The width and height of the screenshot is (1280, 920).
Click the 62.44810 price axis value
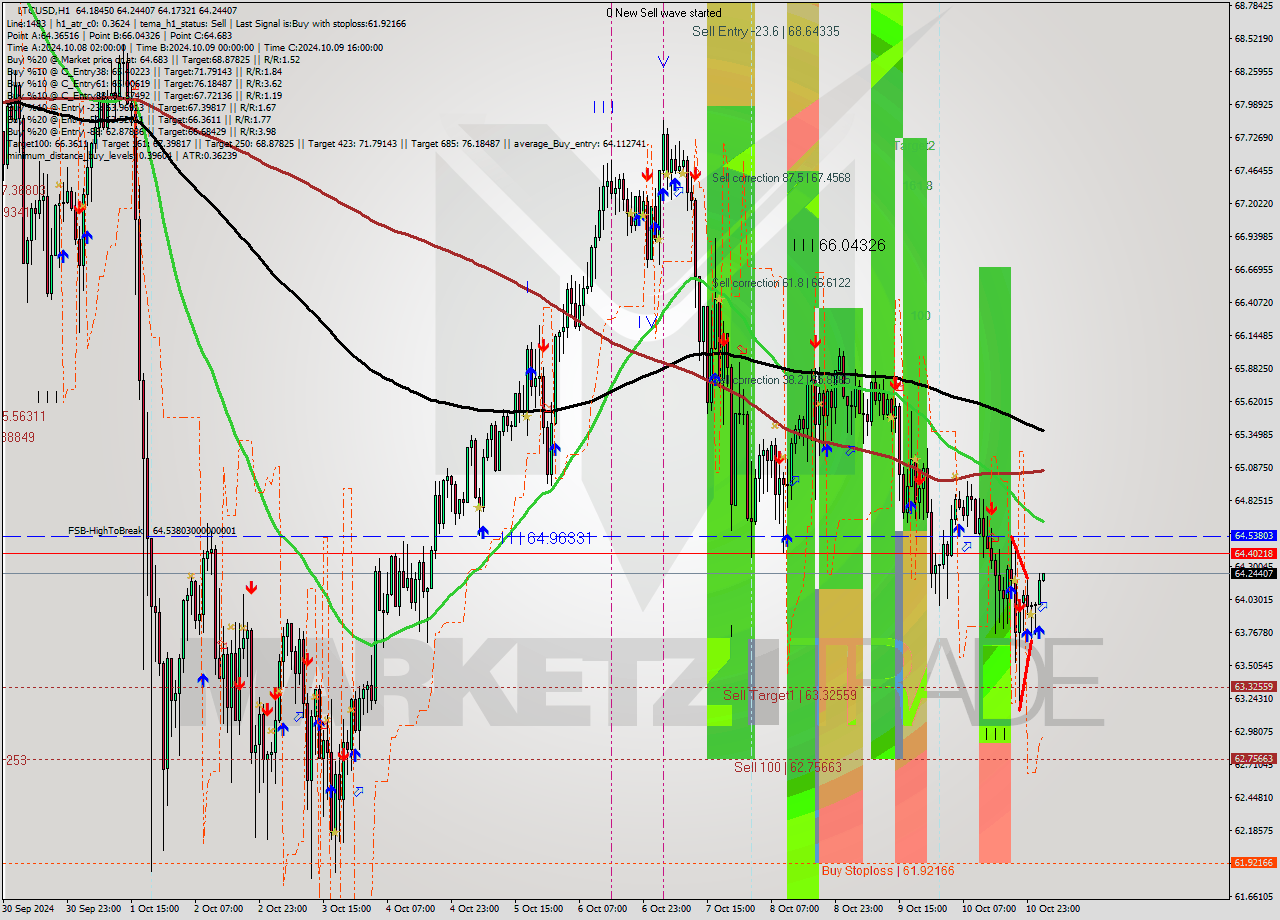(1253, 798)
